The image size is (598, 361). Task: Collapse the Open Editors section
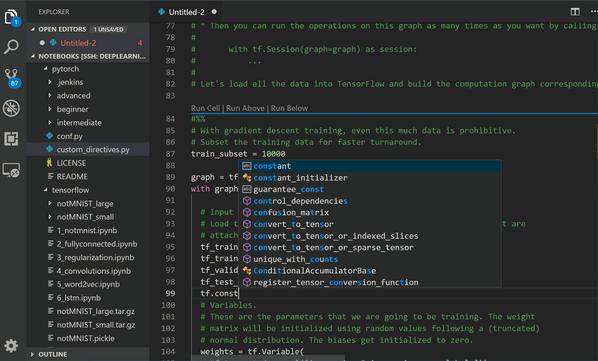pos(33,29)
